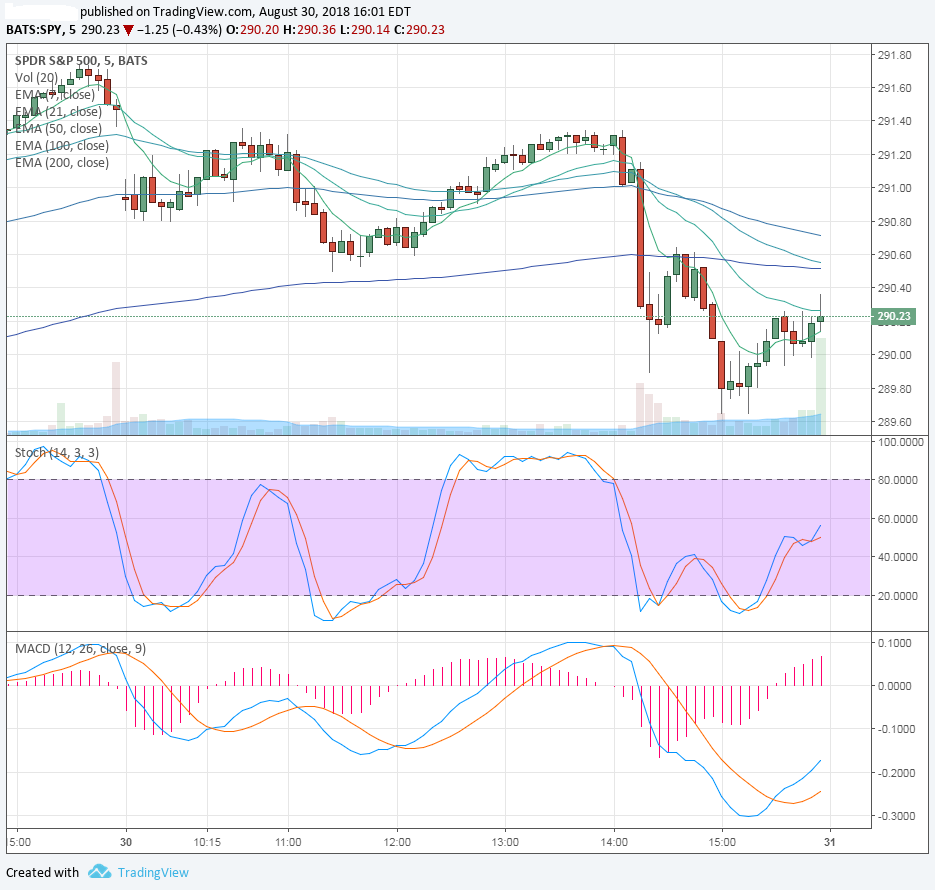Click the 0.1000 MACD axis label
Viewport: 935px width, 890px height.
[895, 643]
